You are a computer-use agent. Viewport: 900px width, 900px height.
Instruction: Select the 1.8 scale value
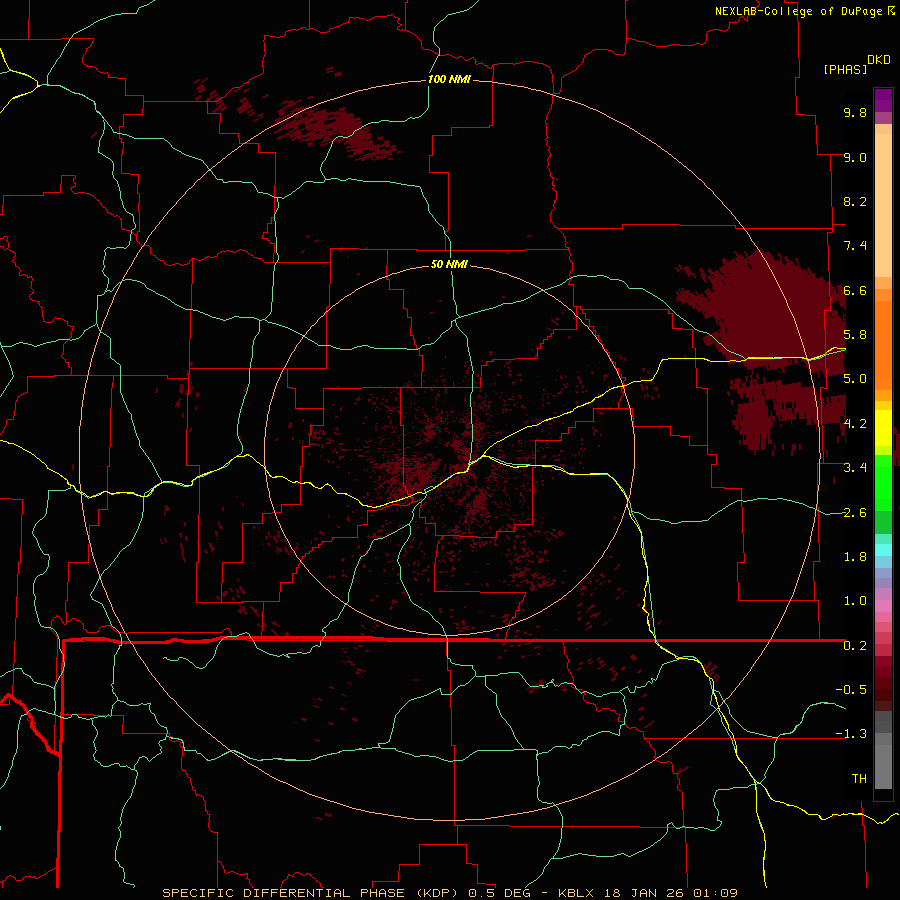coord(855,557)
